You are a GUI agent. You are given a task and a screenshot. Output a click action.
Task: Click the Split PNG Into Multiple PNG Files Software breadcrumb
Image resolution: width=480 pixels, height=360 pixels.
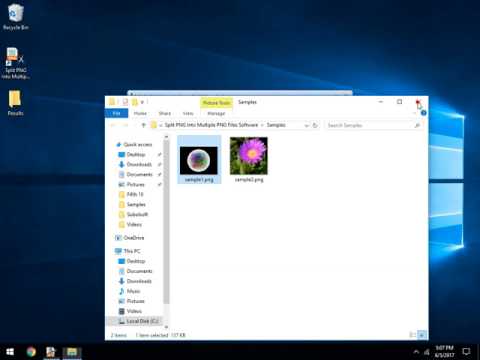pyautogui.click(x=211, y=125)
